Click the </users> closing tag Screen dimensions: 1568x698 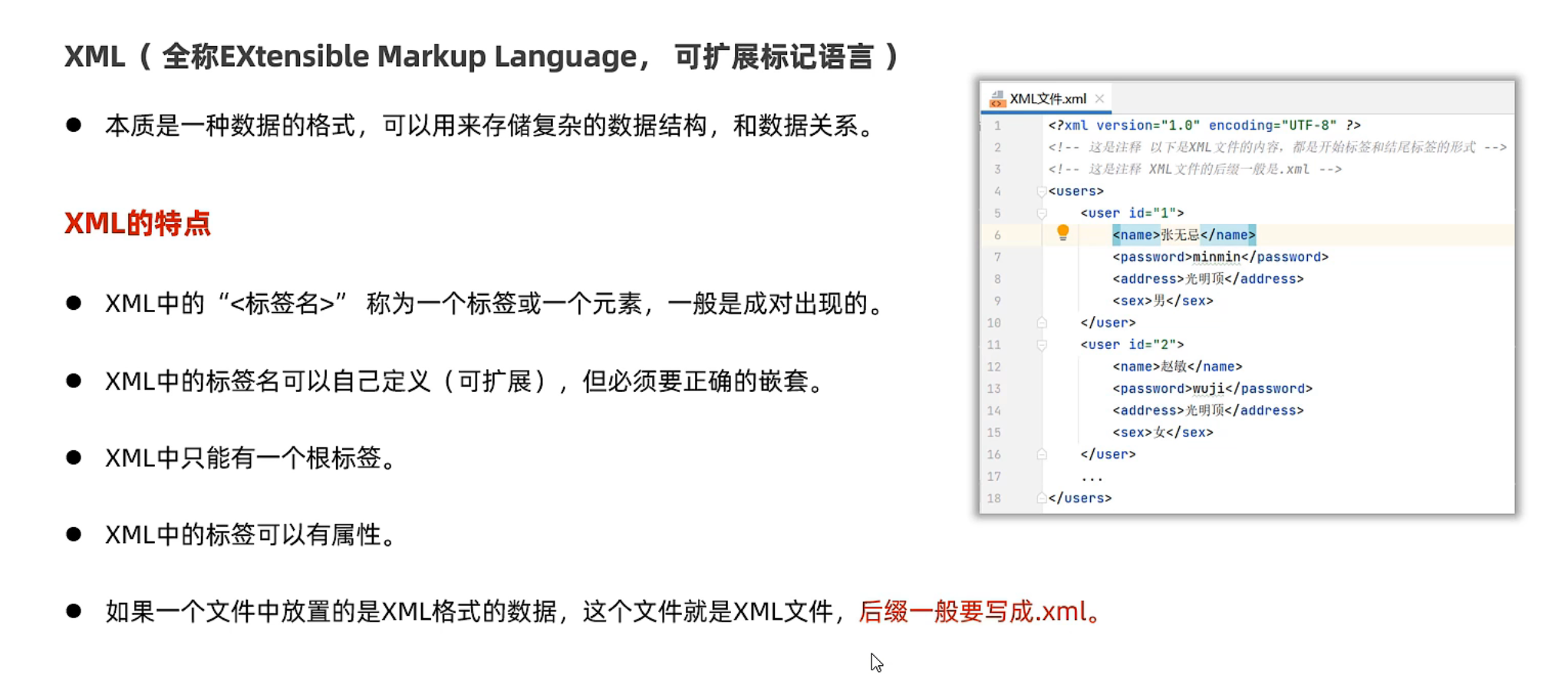1080,499
